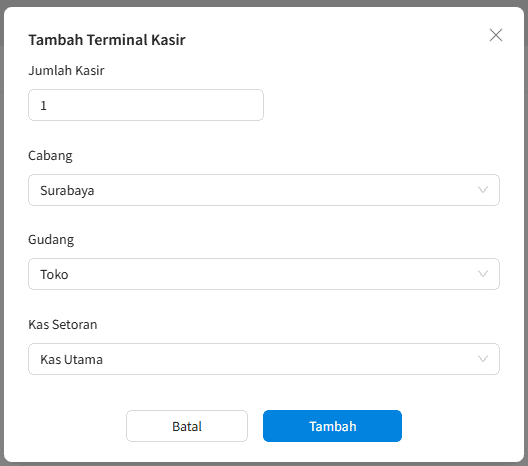Click the Tambah Terminal Kasir dialog title

coord(107,40)
